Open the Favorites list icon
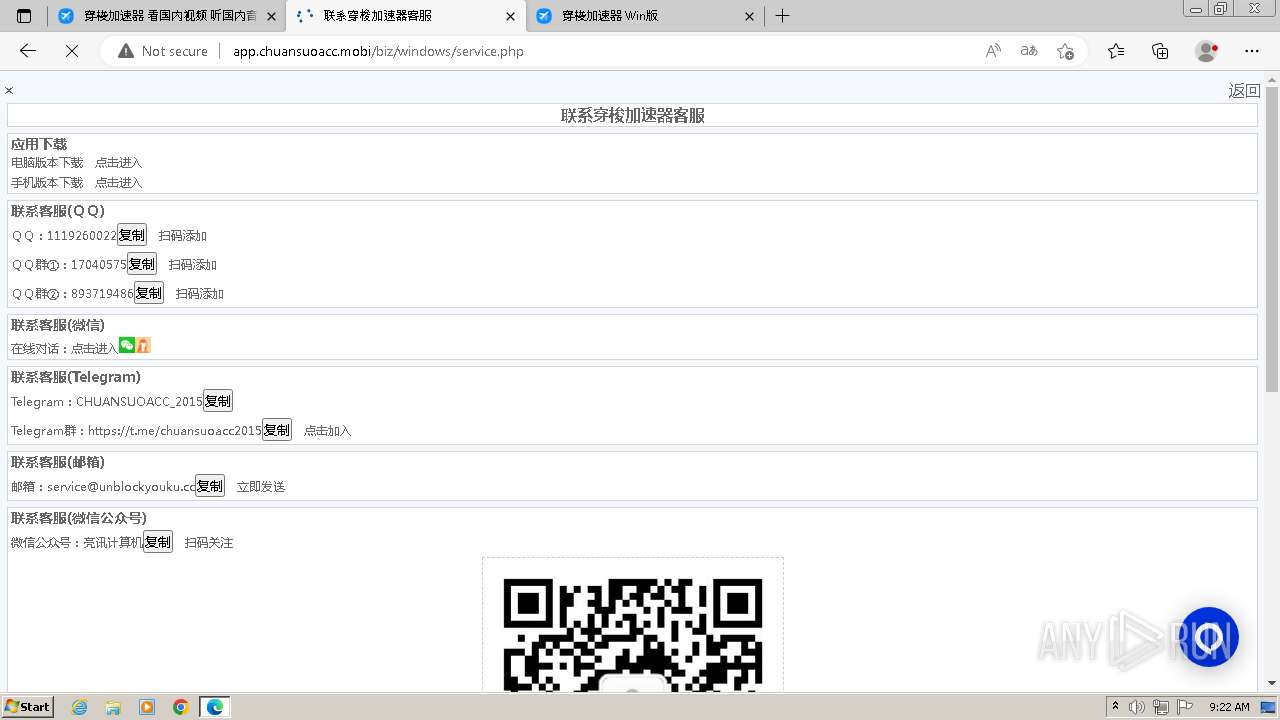1280x720 pixels. 1116,51
